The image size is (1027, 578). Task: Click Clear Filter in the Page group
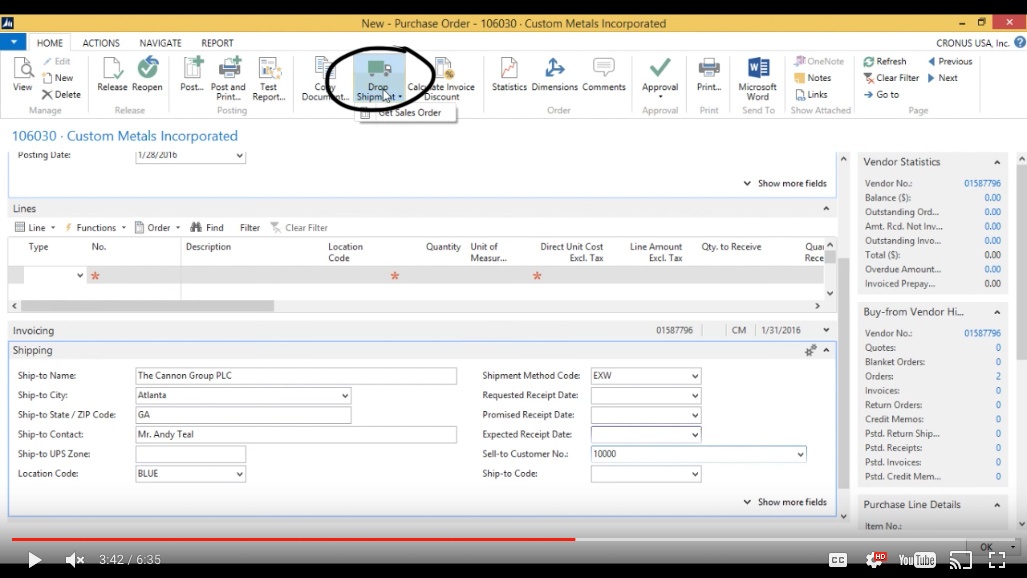pyautogui.click(x=891, y=78)
